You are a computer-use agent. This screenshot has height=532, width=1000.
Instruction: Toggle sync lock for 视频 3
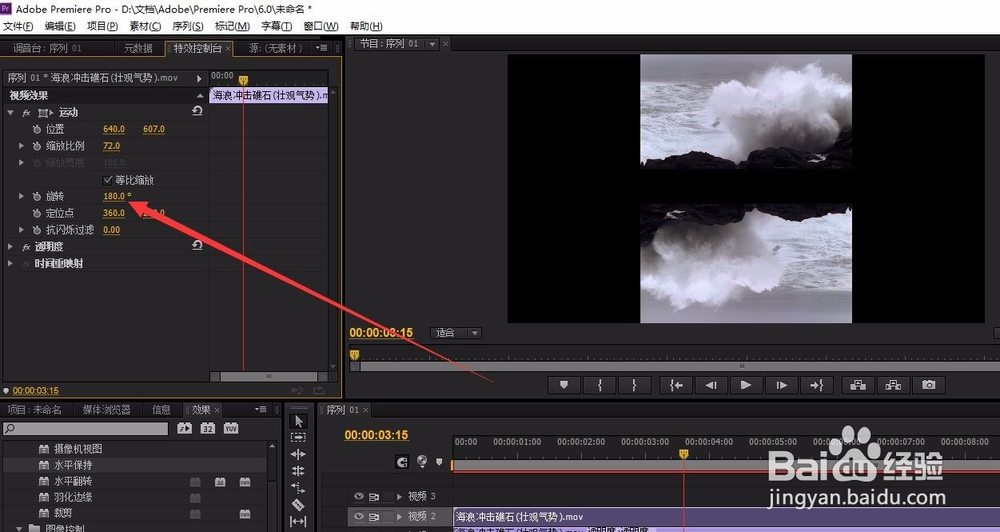pos(374,496)
